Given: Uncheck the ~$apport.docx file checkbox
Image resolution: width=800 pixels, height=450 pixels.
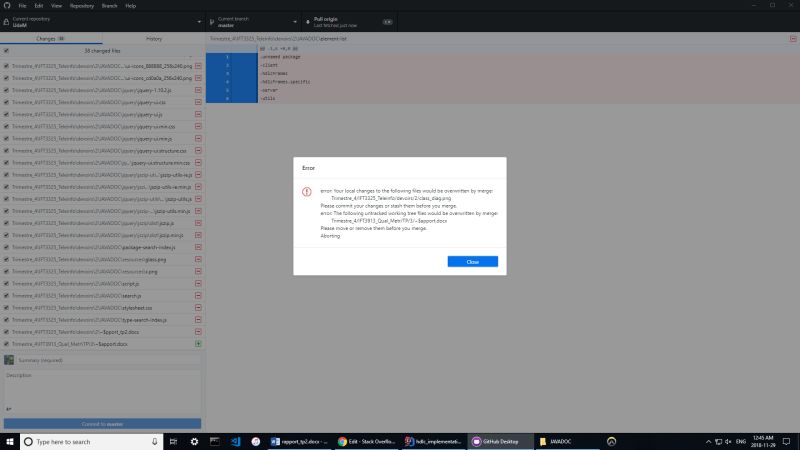Looking at the screenshot, I should click(x=6, y=344).
